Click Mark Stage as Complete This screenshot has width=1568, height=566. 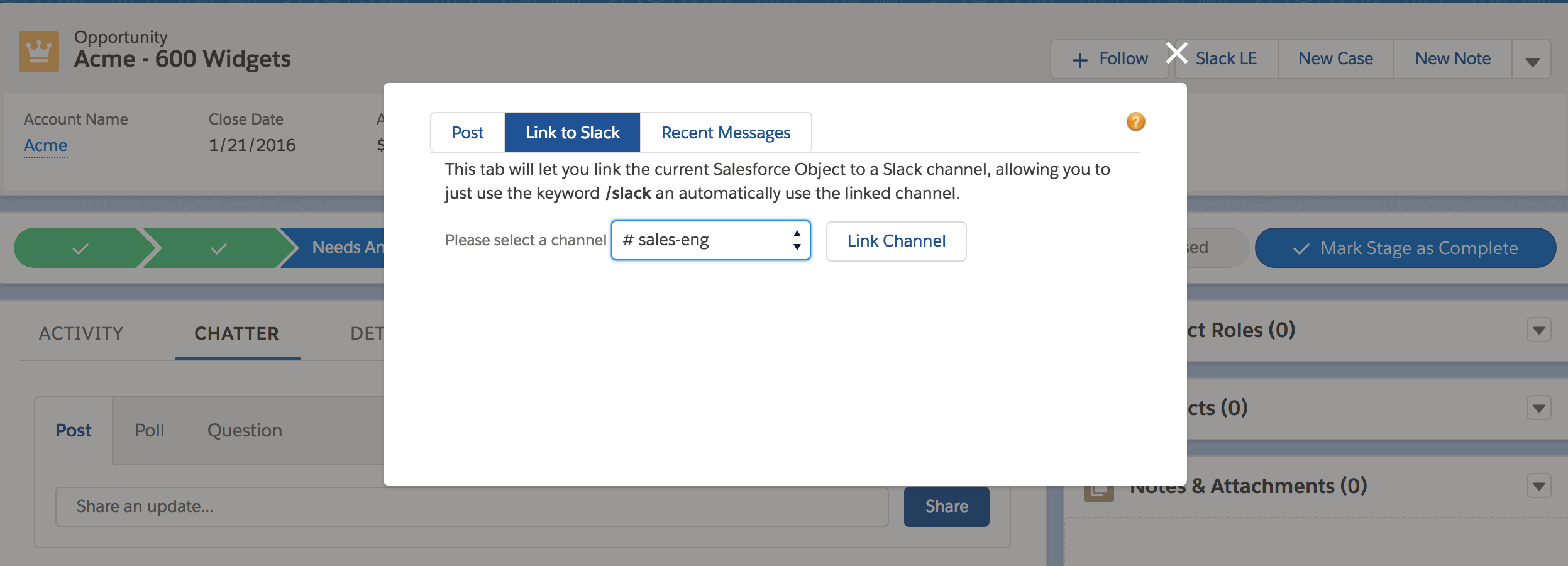(1406, 248)
